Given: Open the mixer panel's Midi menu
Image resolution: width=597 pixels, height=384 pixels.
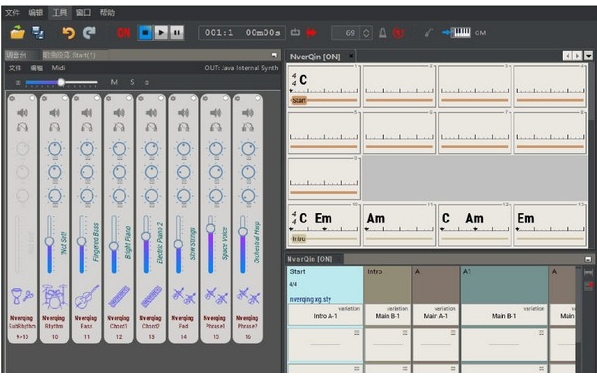Looking at the screenshot, I should [x=58, y=68].
